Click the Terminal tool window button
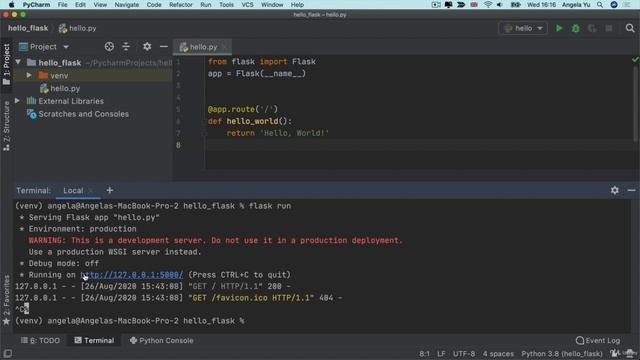 94,340
